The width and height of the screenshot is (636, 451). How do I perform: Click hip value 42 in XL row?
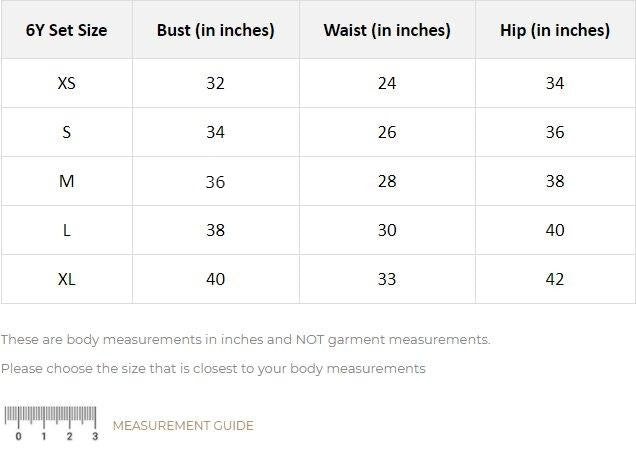(x=555, y=279)
